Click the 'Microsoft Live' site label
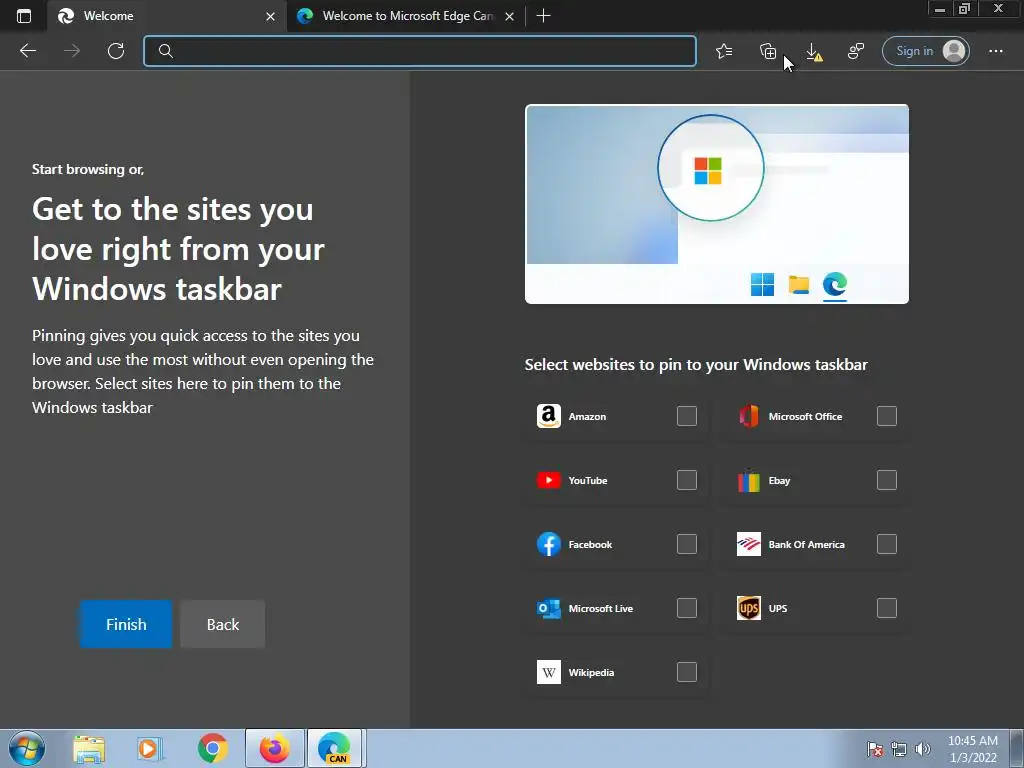The height and width of the screenshot is (768, 1024). [601, 609]
